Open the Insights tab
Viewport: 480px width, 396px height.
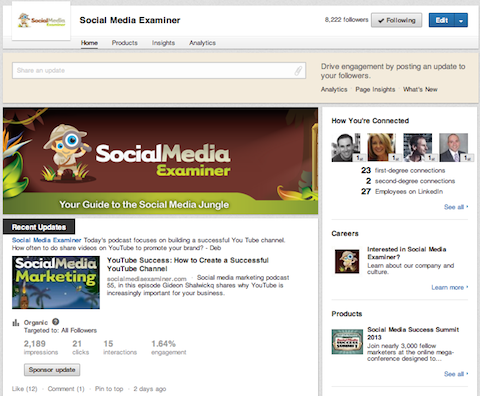coord(163,43)
